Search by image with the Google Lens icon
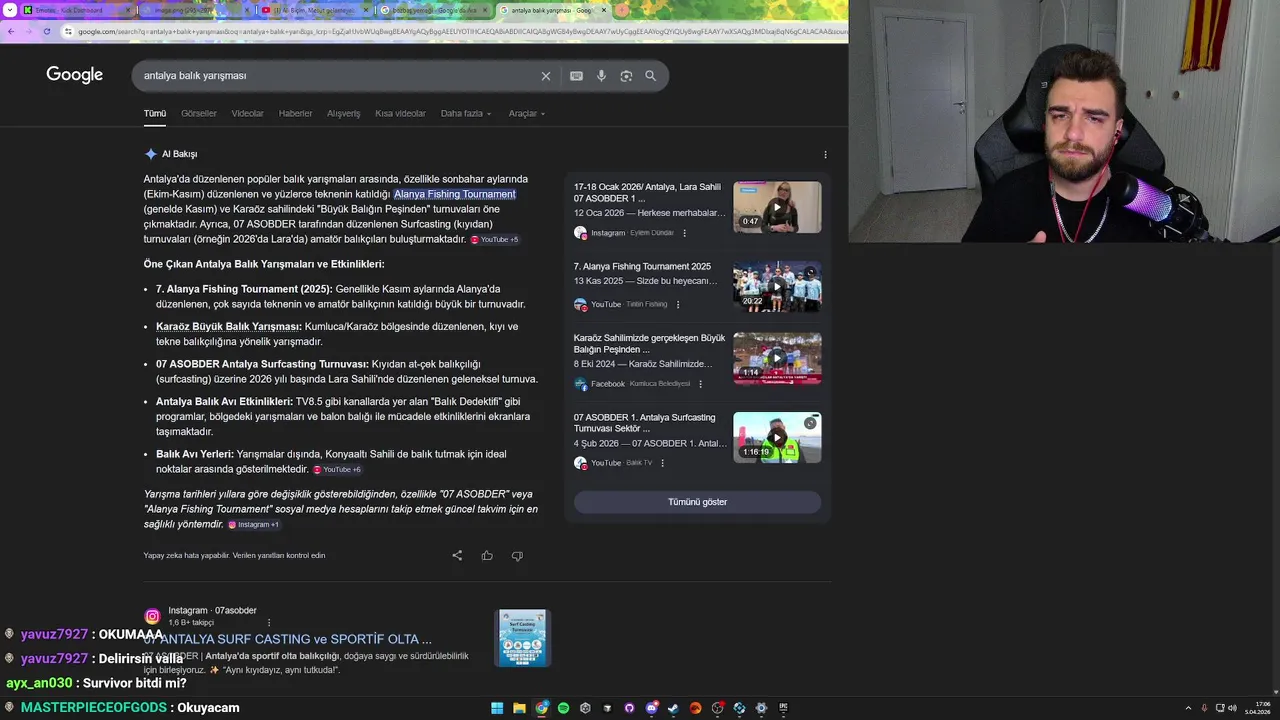The height and width of the screenshot is (720, 1280). 626,76
